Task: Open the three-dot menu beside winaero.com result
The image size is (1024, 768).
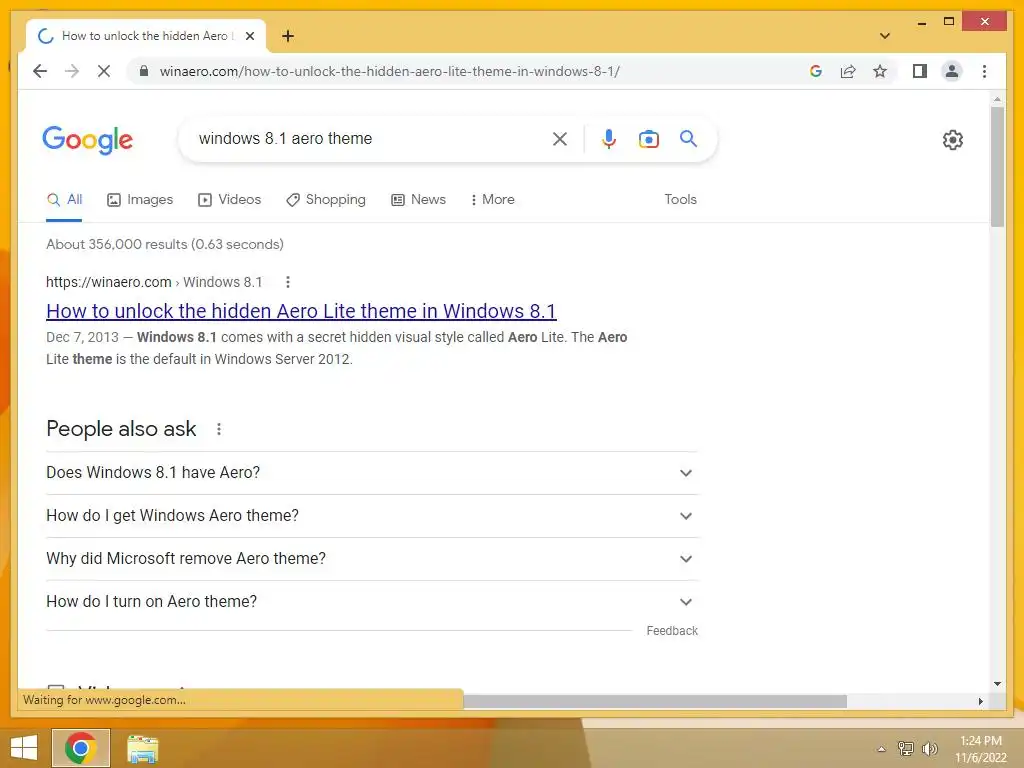Action: click(288, 282)
